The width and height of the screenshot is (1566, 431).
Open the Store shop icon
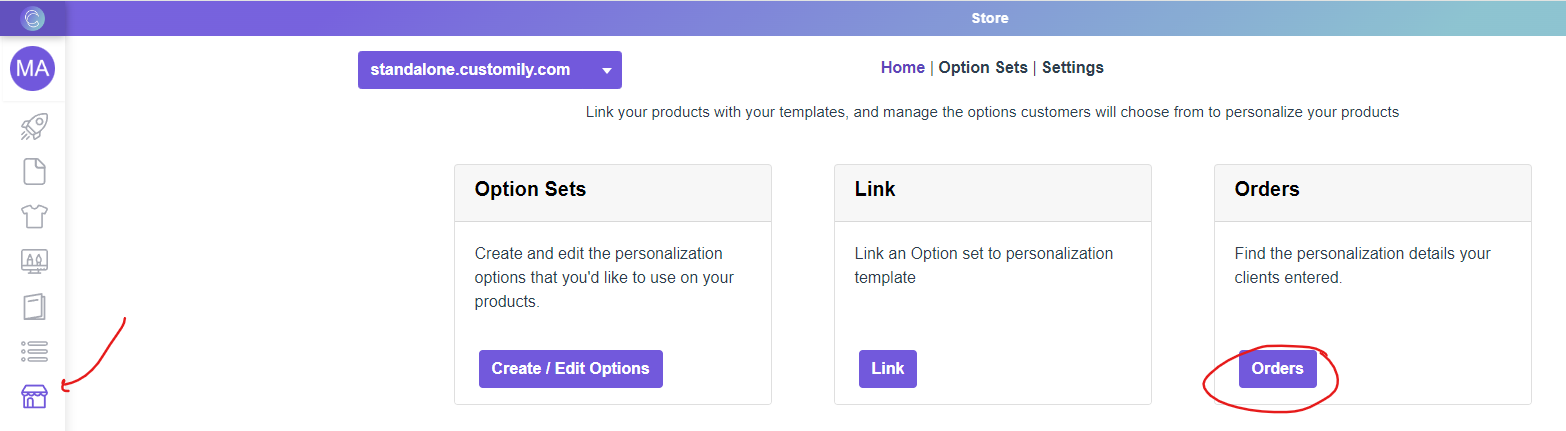point(35,397)
